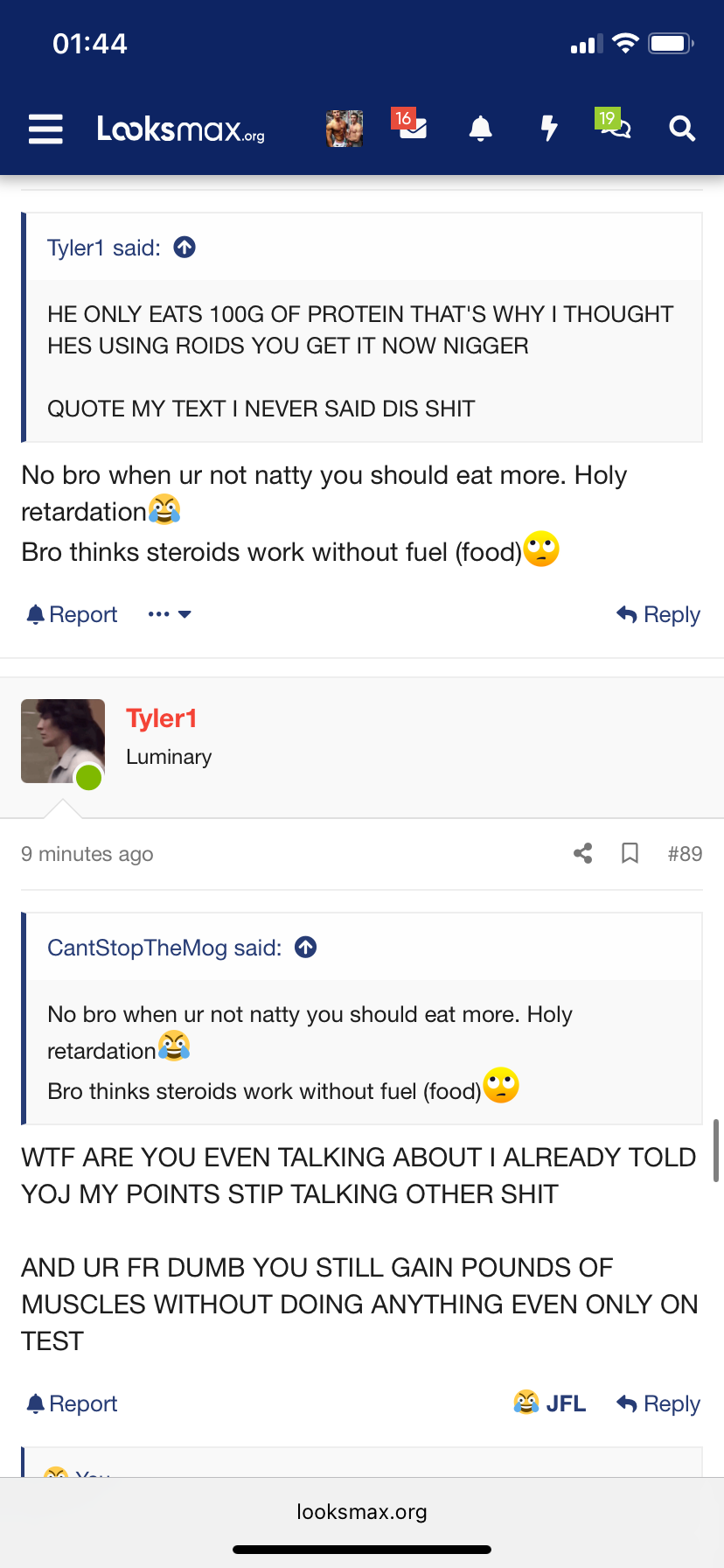Reply to the upper post
The width and height of the screenshot is (724, 1568).
tap(658, 614)
